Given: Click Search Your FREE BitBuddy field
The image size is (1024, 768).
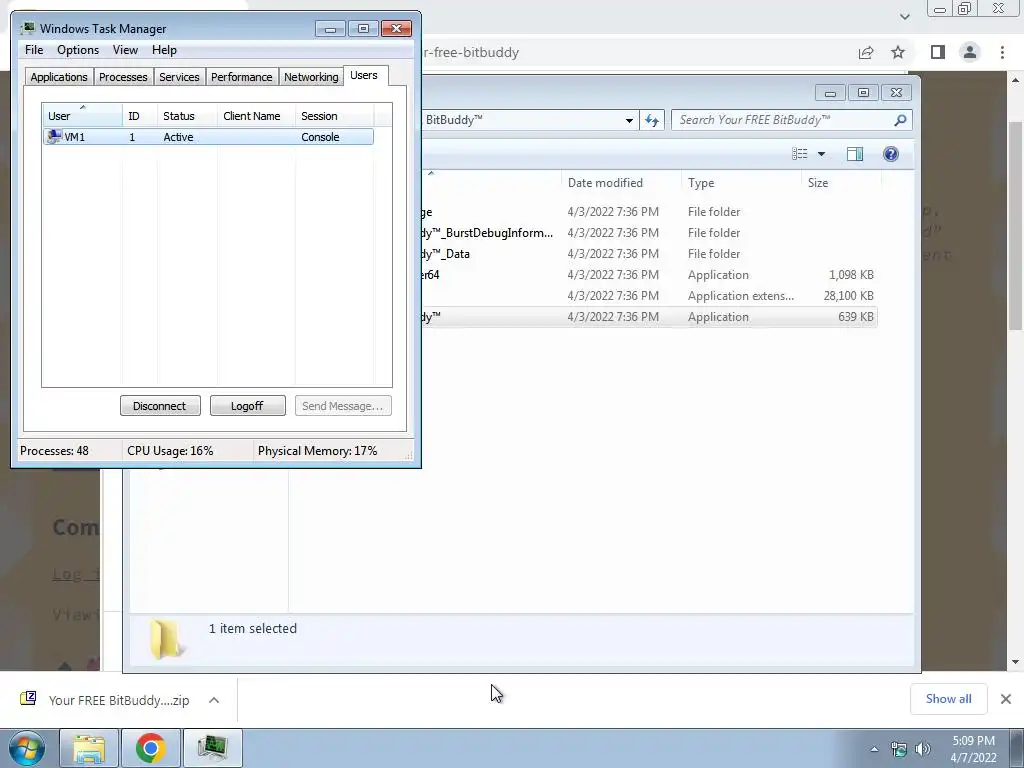Looking at the screenshot, I should pos(792,120).
